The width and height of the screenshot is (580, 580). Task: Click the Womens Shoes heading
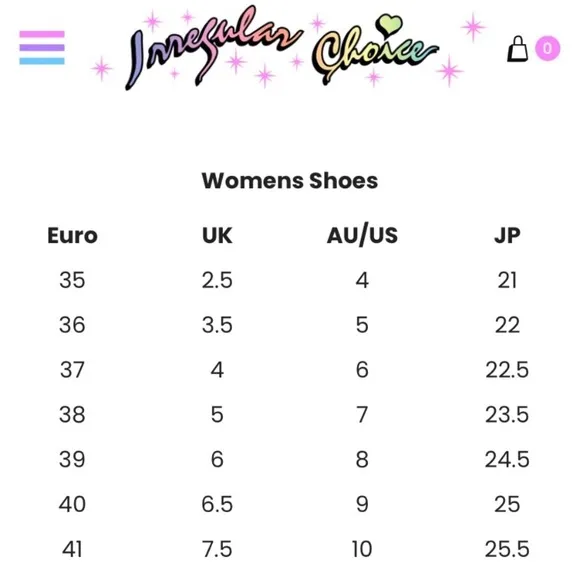click(x=290, y=181)
